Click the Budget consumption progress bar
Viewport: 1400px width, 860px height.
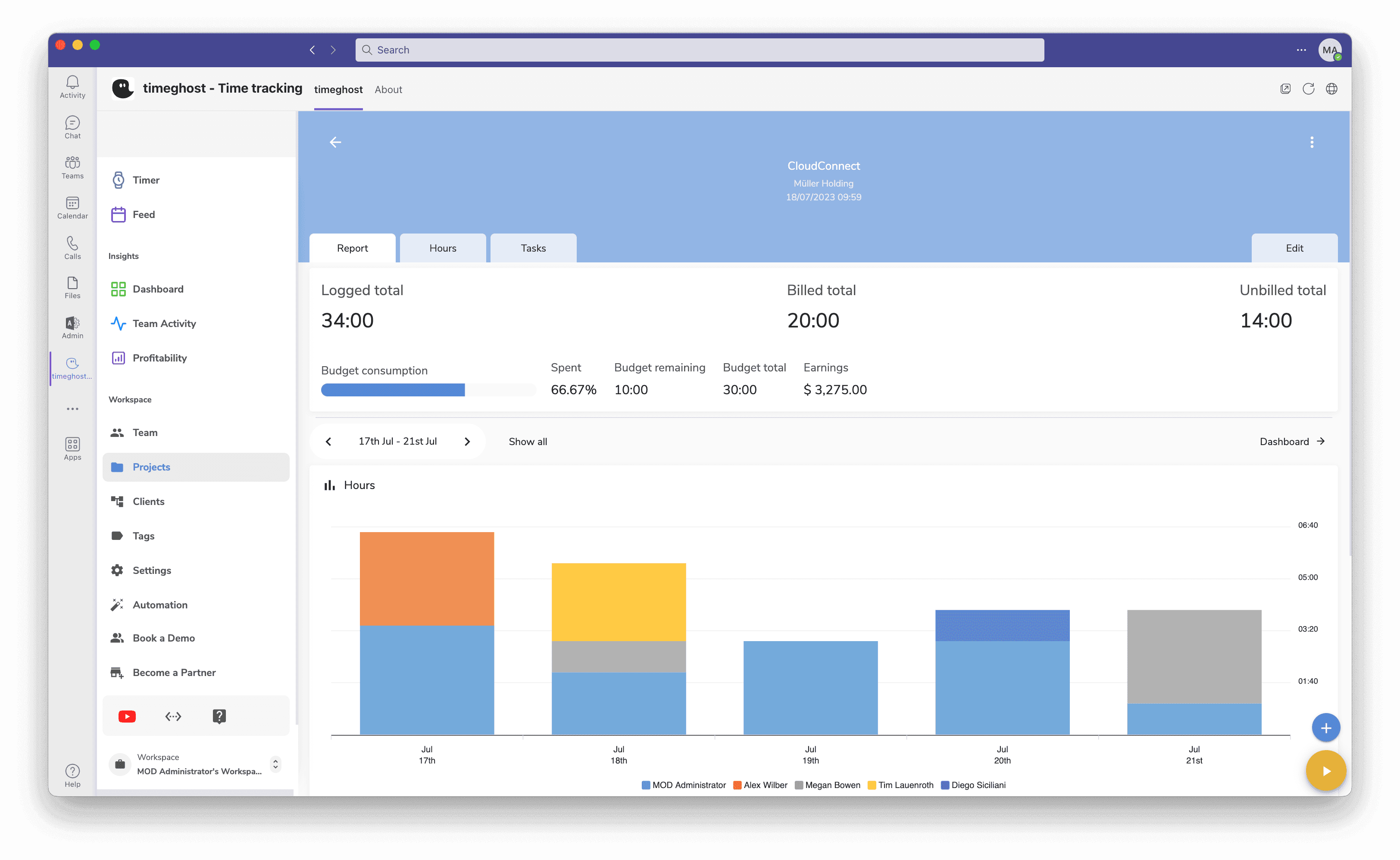pos(428,389)
